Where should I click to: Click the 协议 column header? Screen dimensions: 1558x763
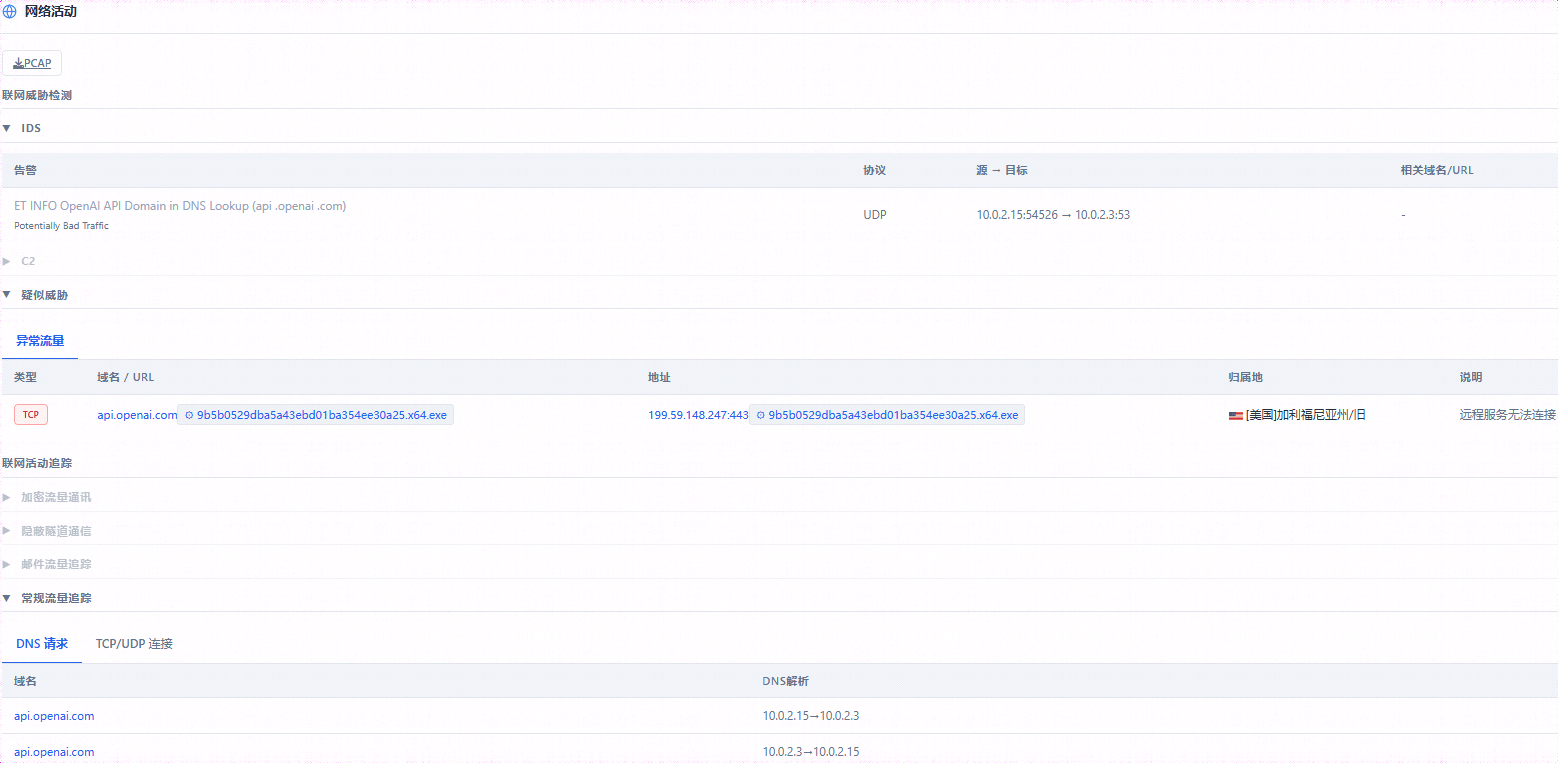874,170
